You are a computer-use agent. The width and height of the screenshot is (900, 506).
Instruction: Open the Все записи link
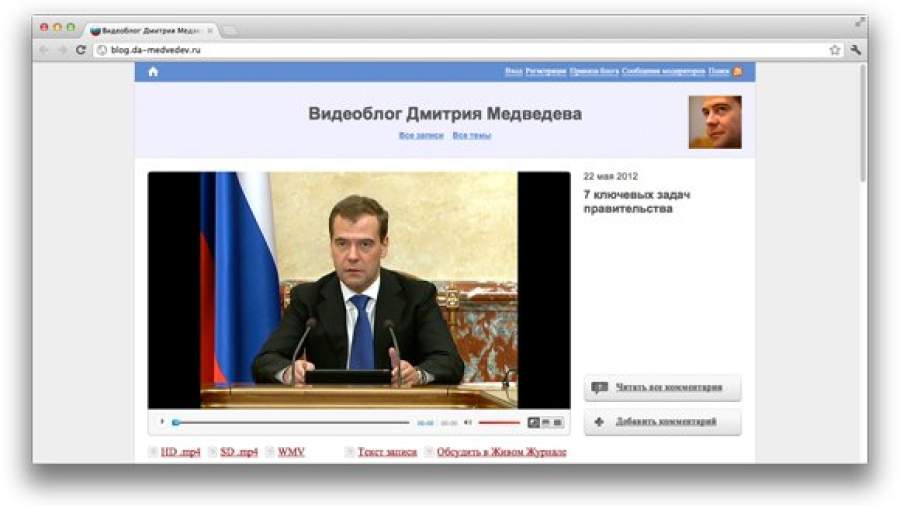pos(421,135)
